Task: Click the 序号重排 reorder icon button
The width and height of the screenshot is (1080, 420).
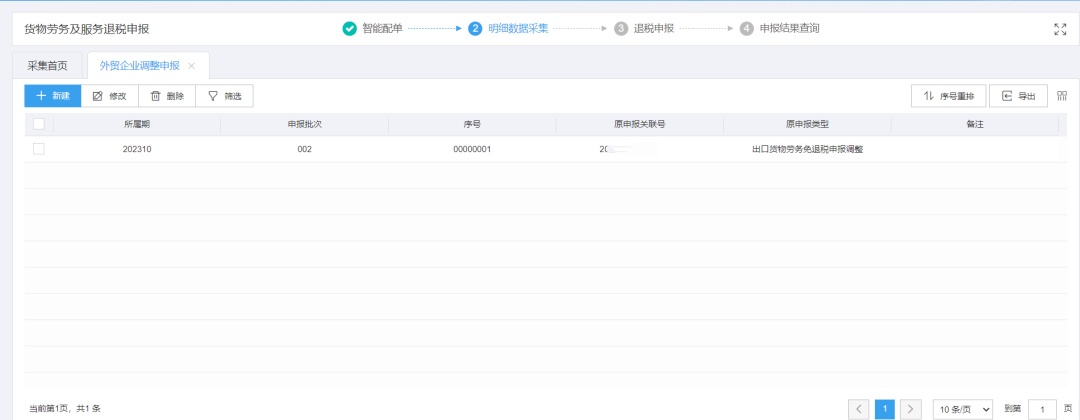Action: (948, 96)
